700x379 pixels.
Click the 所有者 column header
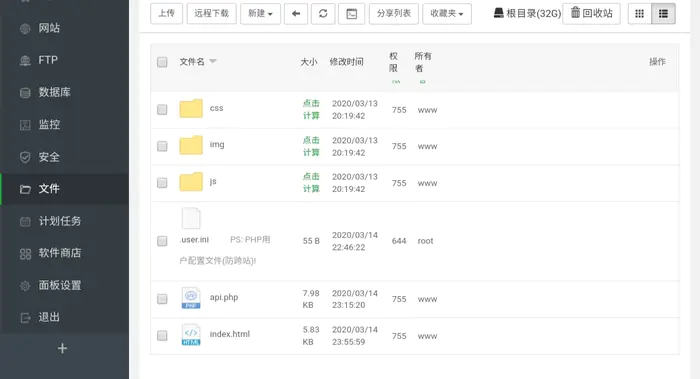423,62
